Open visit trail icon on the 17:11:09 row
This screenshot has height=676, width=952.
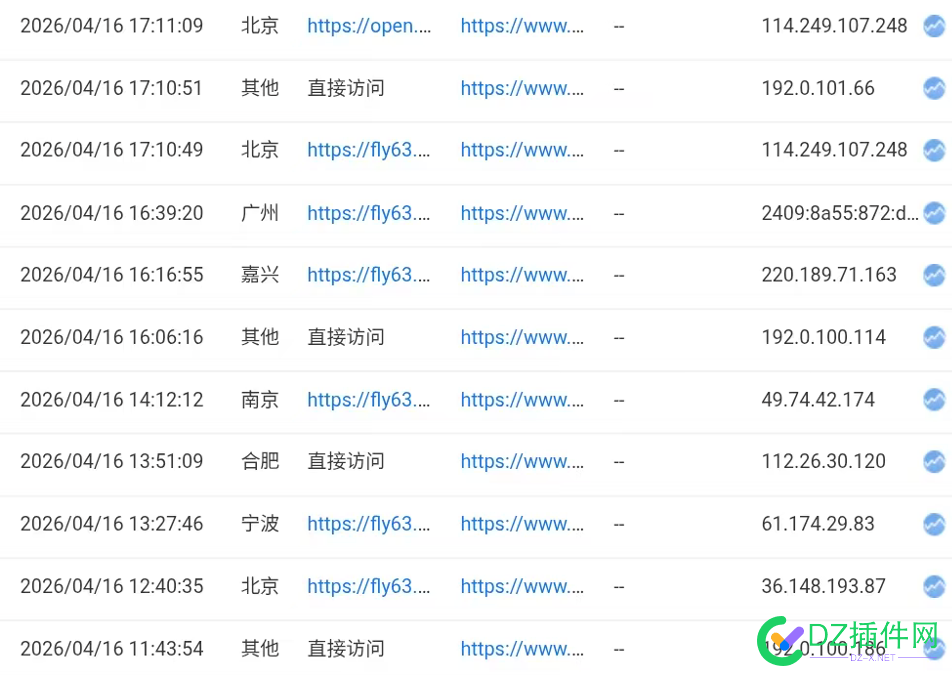tap(936, 26)
